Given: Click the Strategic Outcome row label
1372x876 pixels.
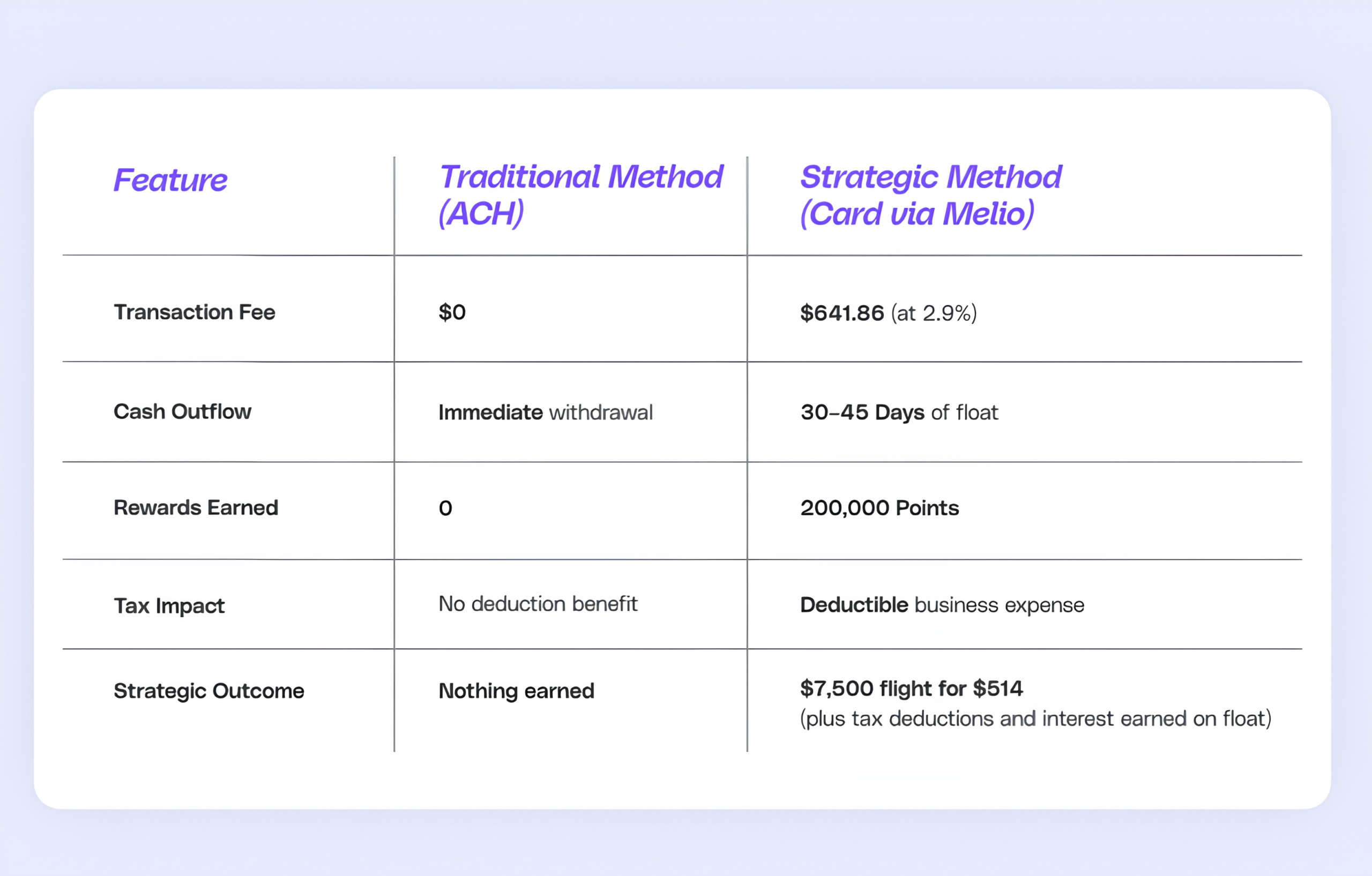Looking at the screenshot, I should pos(209,691).
